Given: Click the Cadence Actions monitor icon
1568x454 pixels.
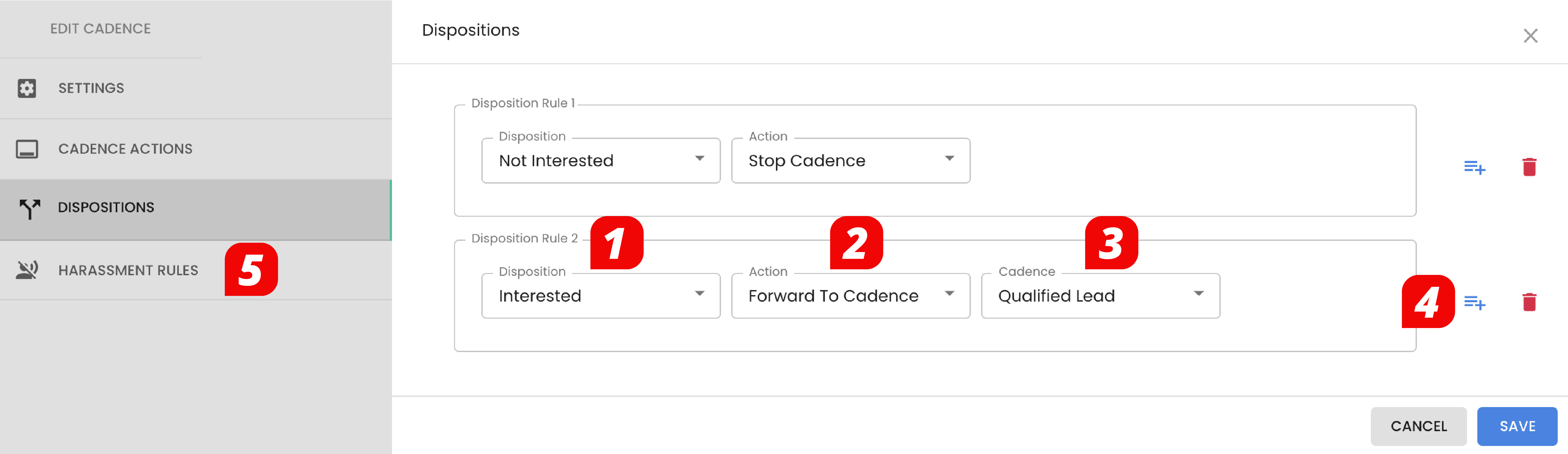Looking at the screenshot, I should [x=27, y=149].
